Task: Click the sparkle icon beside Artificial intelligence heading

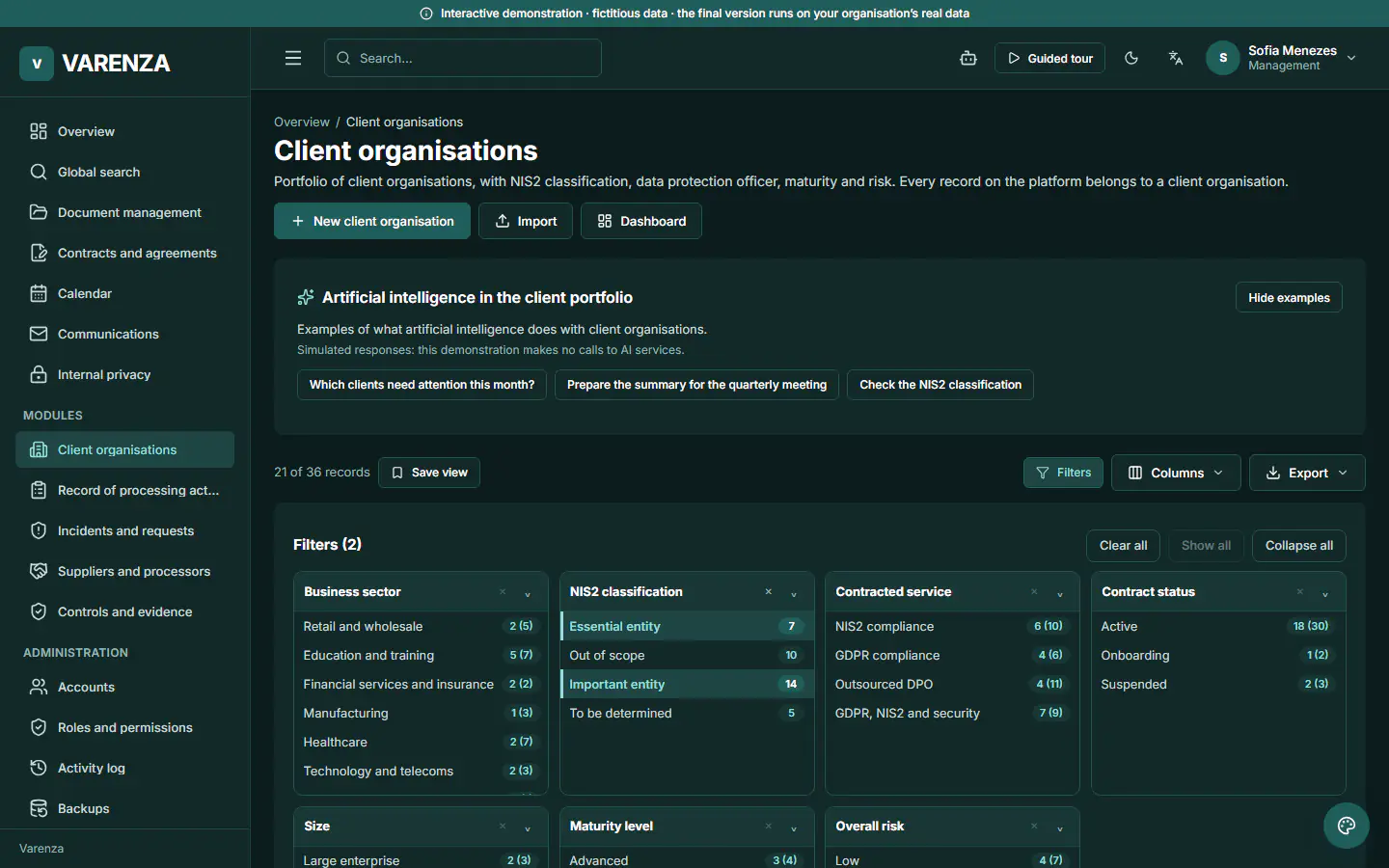Action: [x=306, y=297]
